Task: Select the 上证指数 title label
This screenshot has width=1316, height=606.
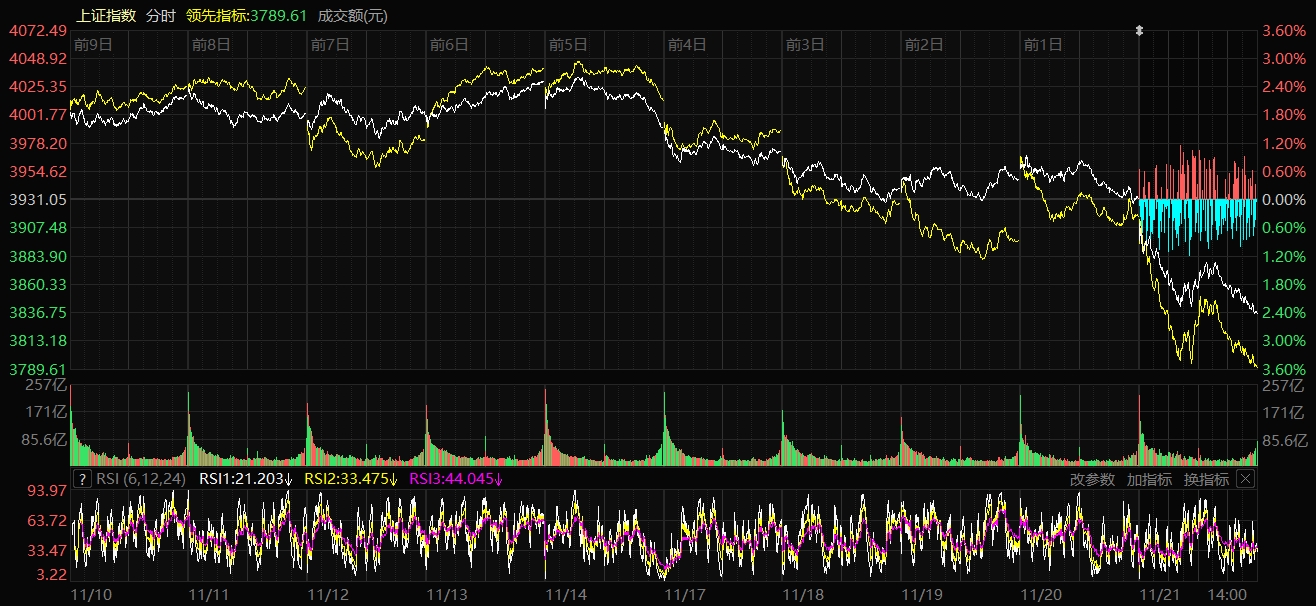Action: [x=106, y=15]
